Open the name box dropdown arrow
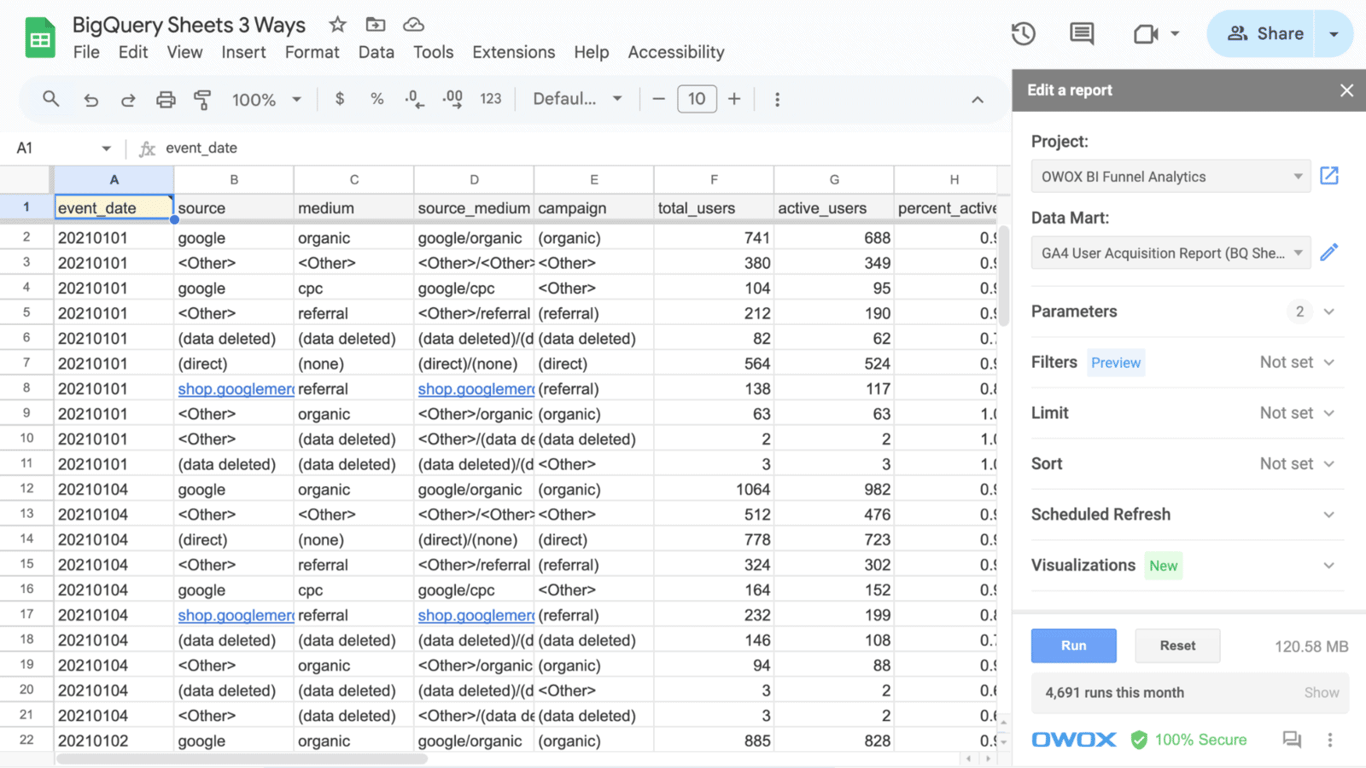The image size is (1366, 768). (x=106, y=148)
